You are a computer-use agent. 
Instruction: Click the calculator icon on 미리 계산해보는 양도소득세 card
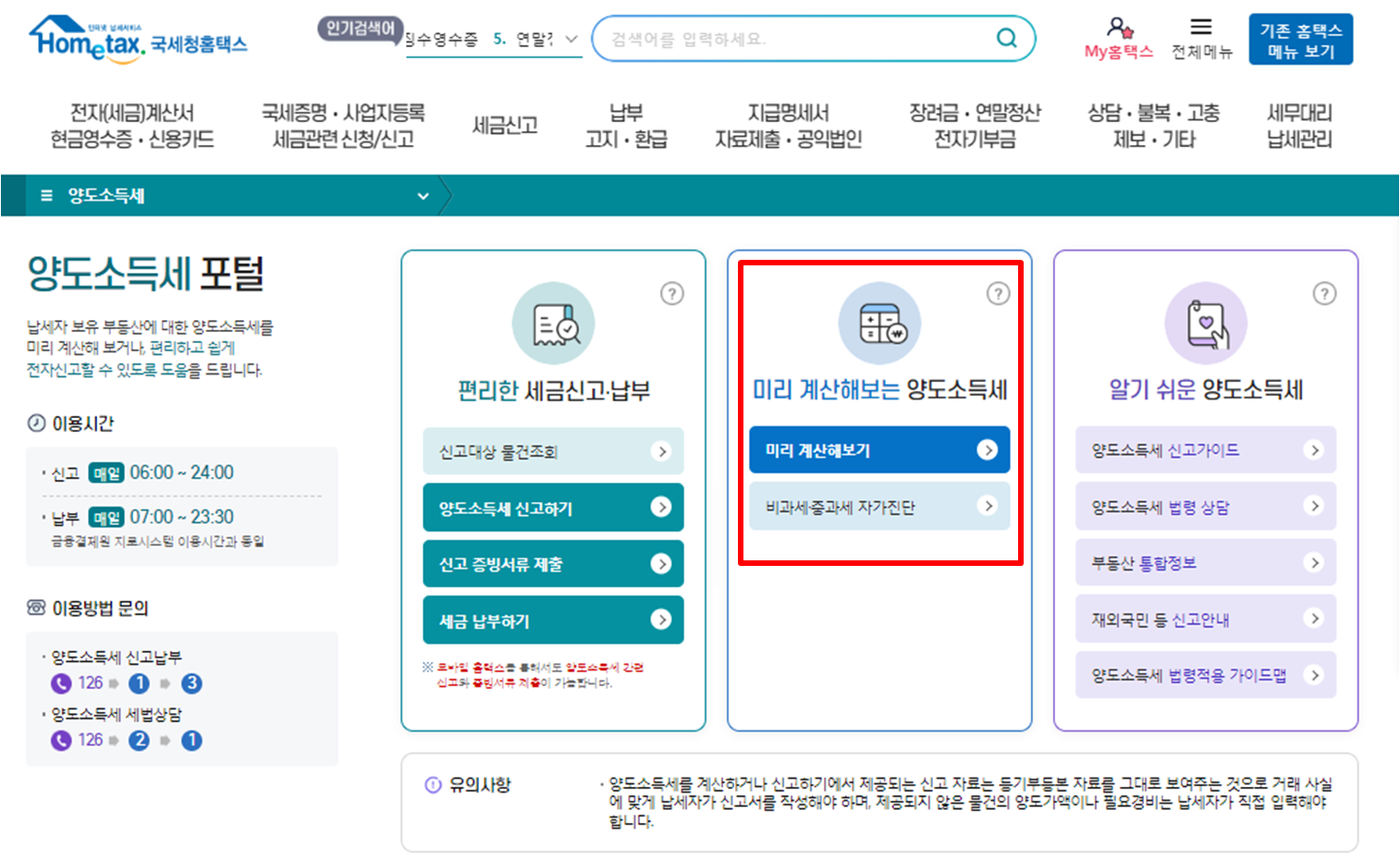[x=878, y=323]
